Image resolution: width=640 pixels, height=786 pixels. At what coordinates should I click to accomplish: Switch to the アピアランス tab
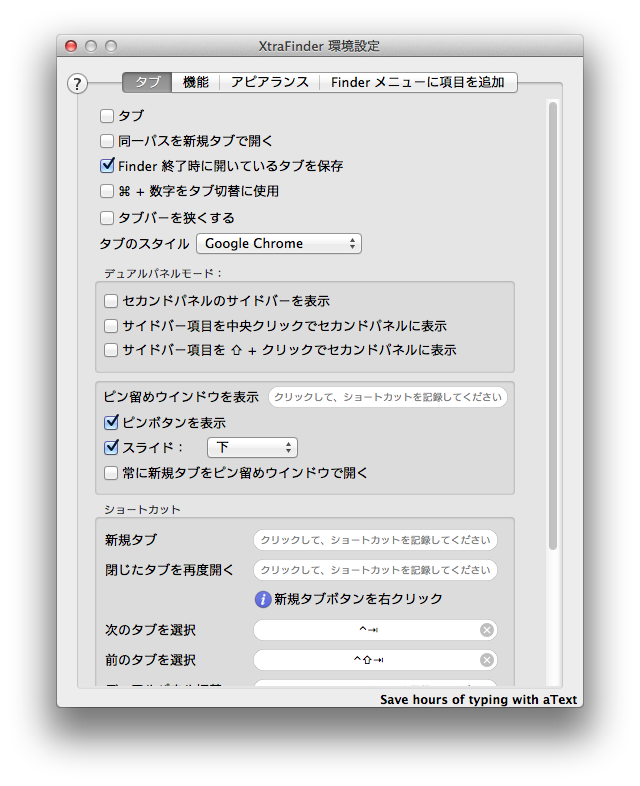[x=270, y=83]
